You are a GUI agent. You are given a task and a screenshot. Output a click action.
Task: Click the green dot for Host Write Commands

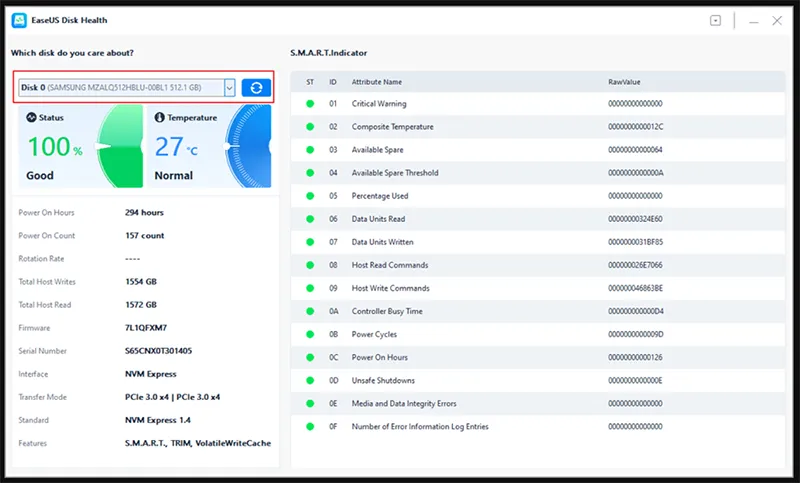pyautogui.click(x=310, y=288)
